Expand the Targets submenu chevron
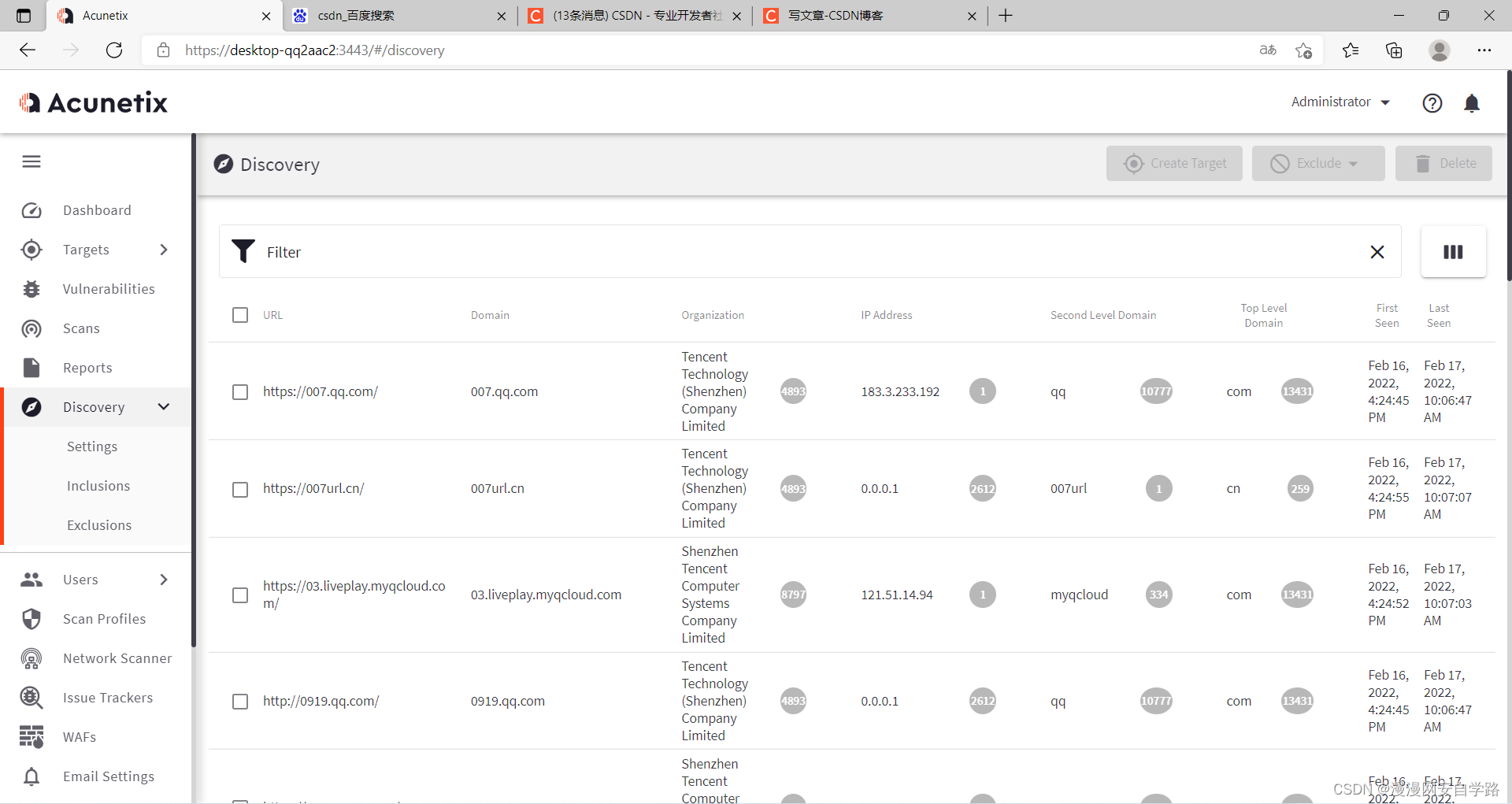The height and width of the screenshot is (804, 1512). pos(164,250)
